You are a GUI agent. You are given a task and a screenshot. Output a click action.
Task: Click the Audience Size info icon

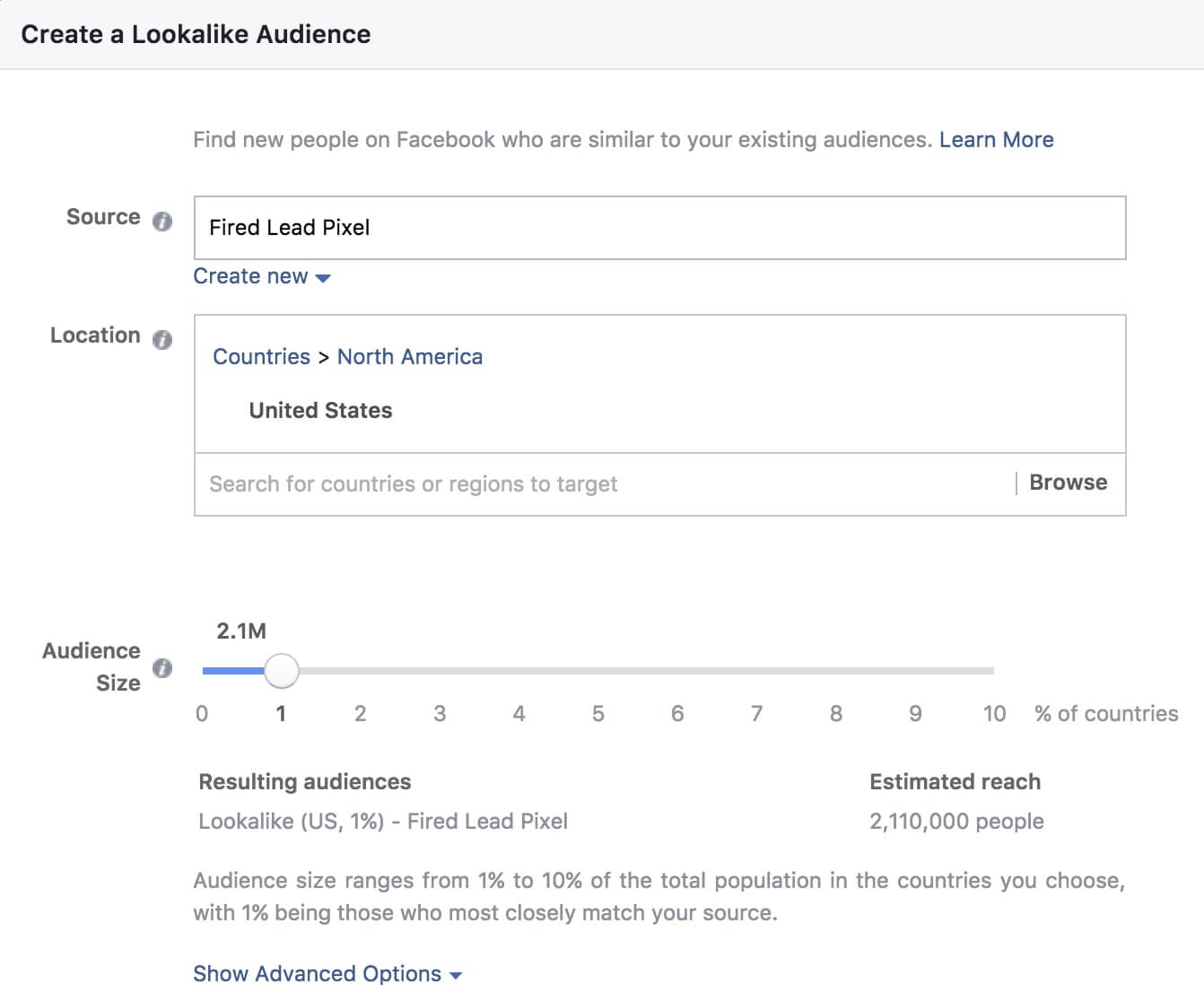point(162,668)
